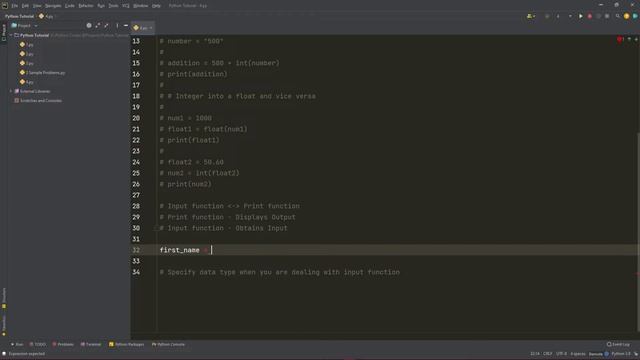The height and width of the screenshot is (360, 640).
Task: Open the Navigate menu
Action: pyautogui.click(x=53, y=6)
